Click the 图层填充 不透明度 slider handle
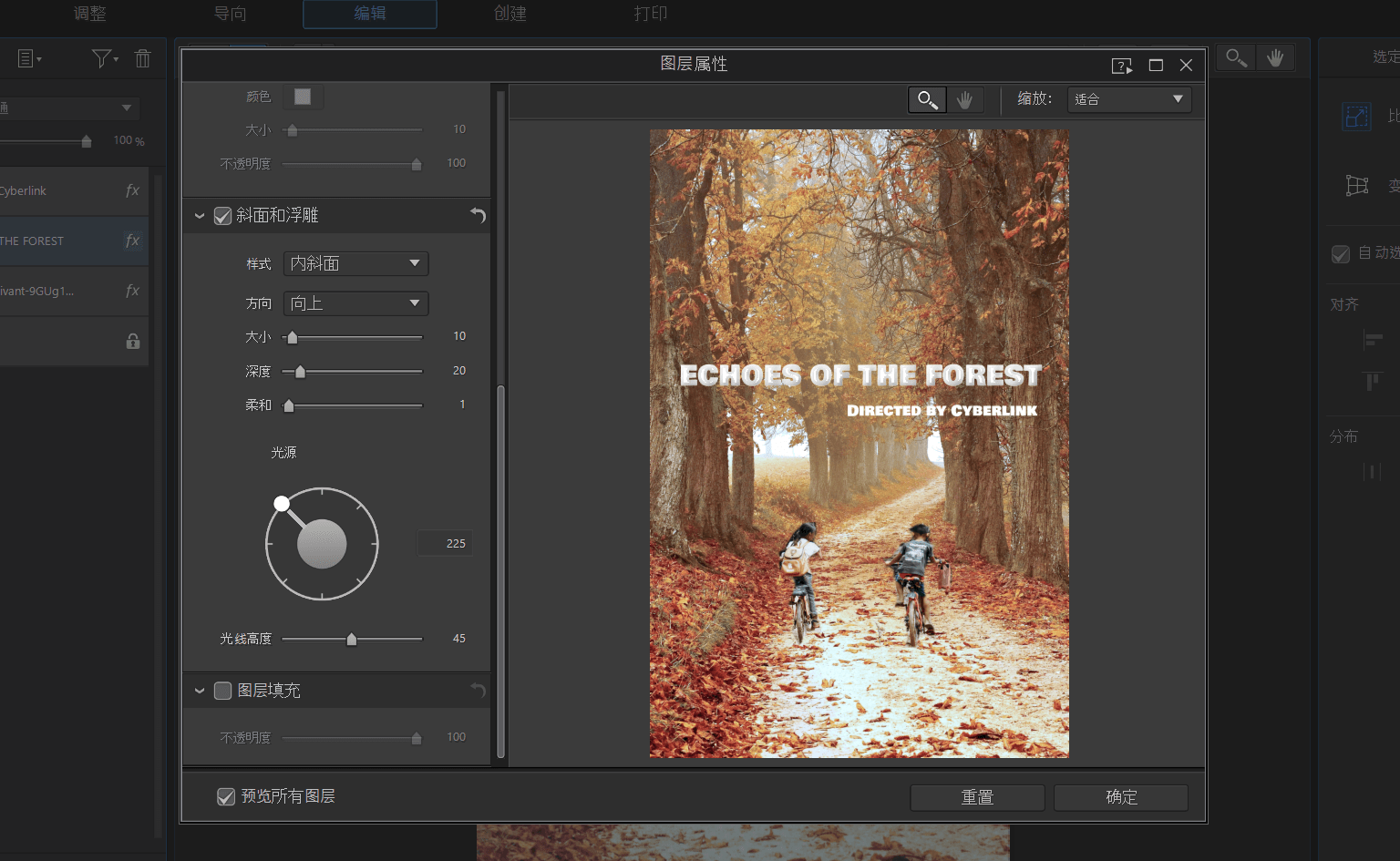This screenshot has width=1400, height=861. 417,738
